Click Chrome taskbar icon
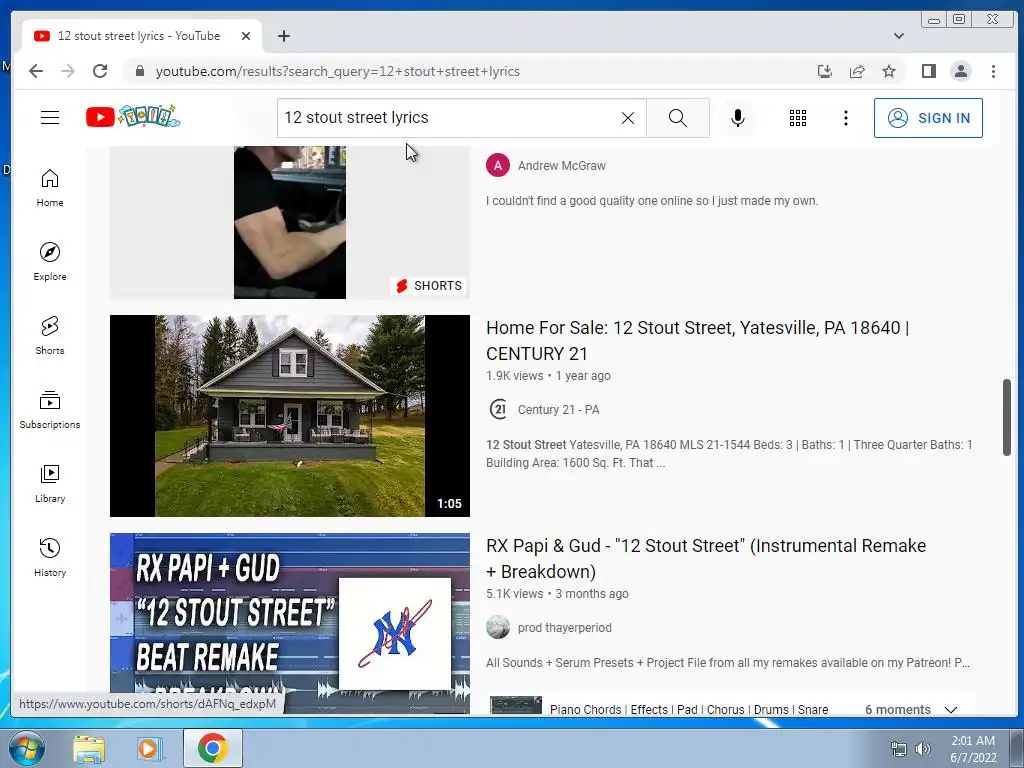The image size is (1024, 768). (x=212, y=748)
